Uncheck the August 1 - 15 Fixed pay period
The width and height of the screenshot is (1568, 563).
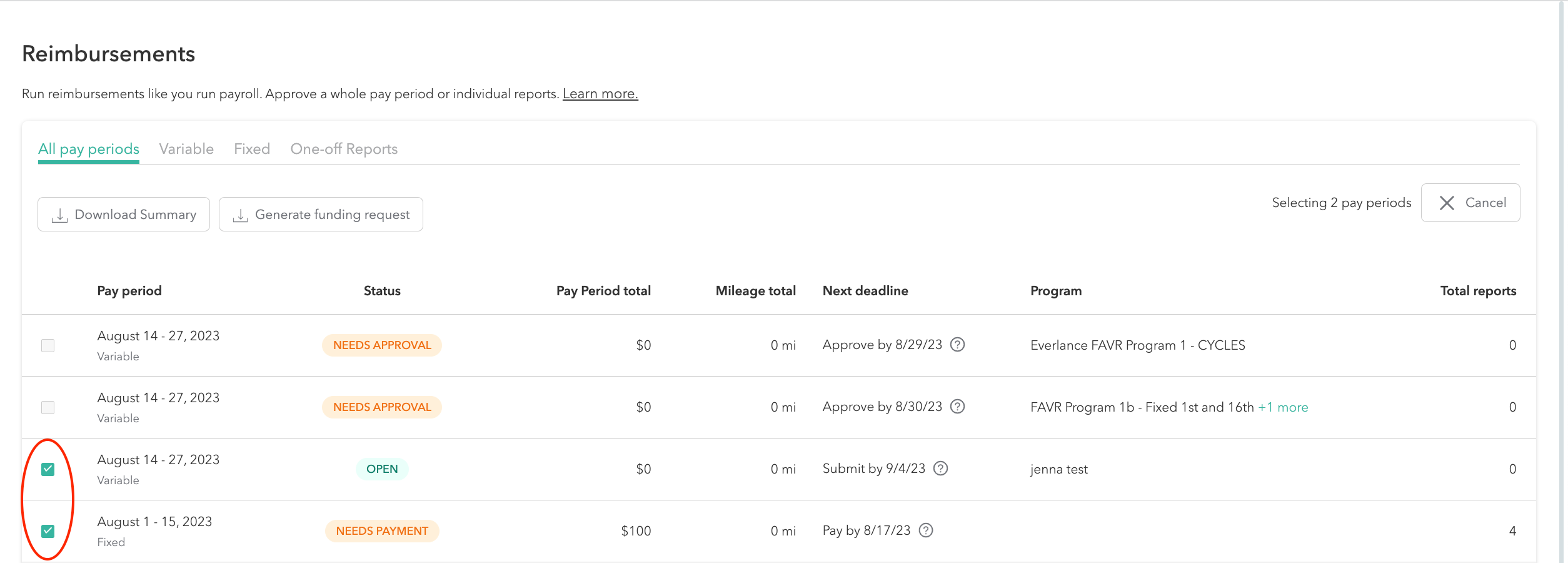coord(48,530)
